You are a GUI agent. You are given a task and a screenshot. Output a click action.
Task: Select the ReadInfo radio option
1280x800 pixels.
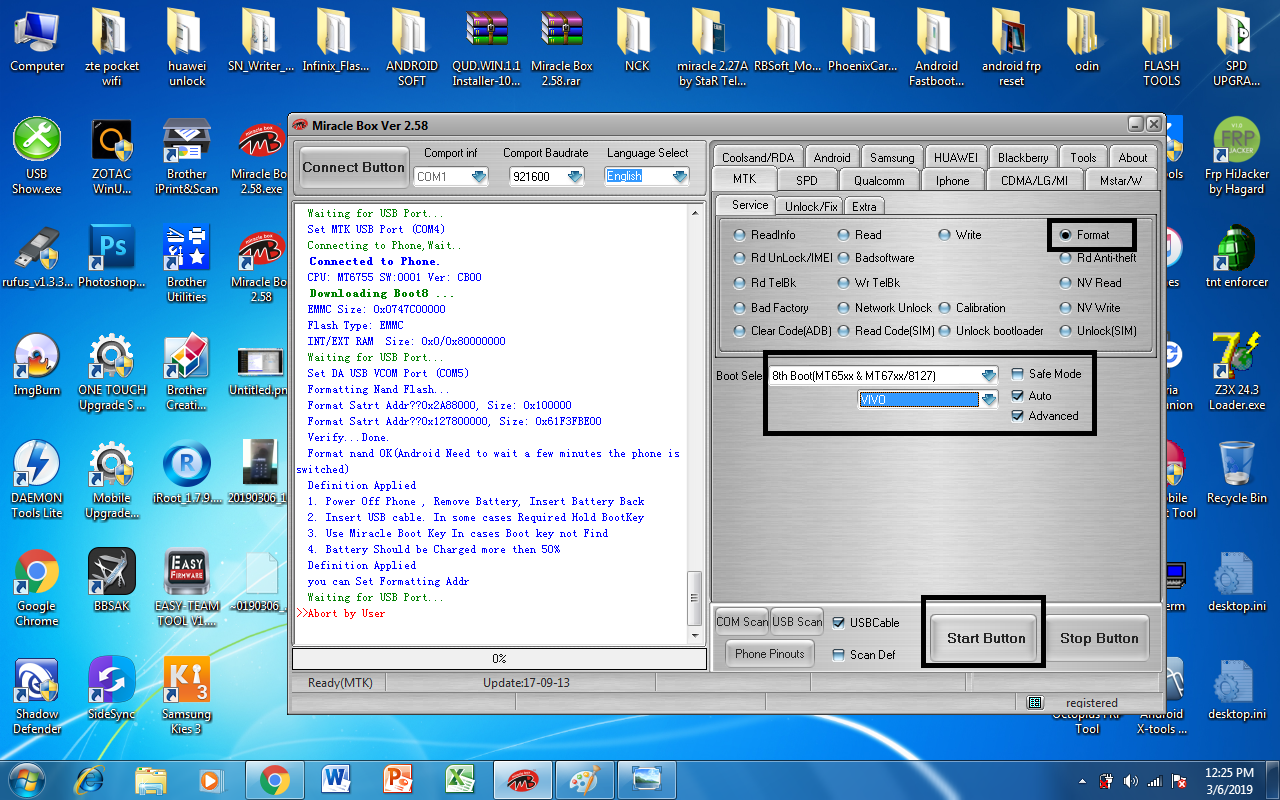765,235
